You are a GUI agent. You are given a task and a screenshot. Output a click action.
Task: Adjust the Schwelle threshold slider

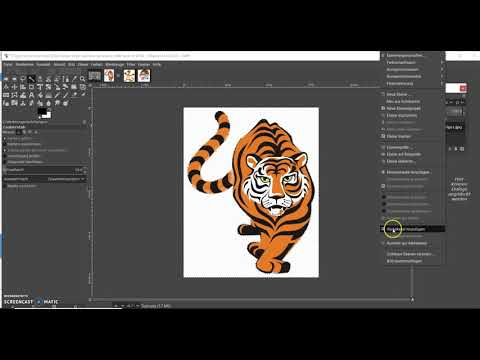click(45, 170)
